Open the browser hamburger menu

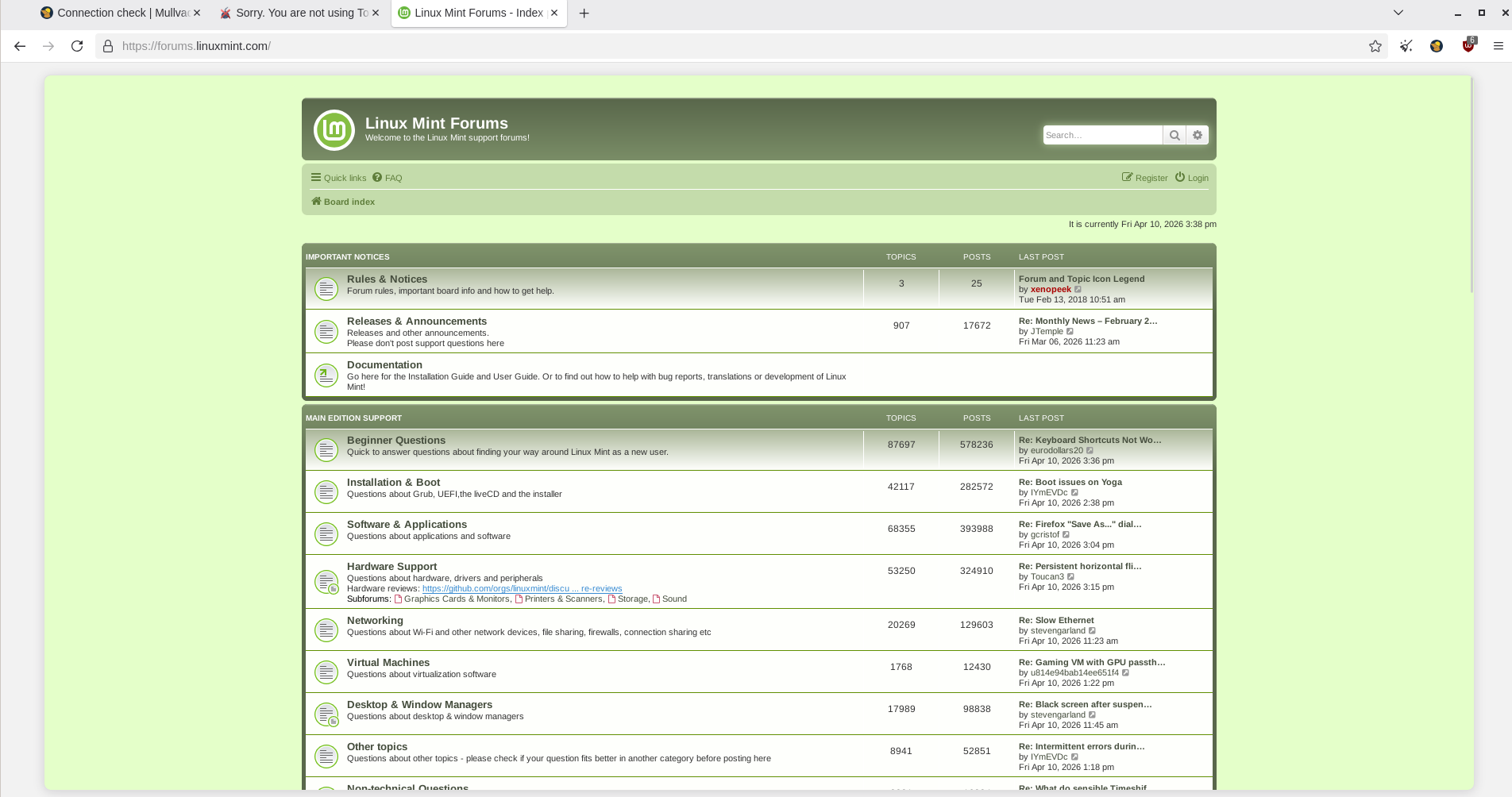coord(1498,46)
